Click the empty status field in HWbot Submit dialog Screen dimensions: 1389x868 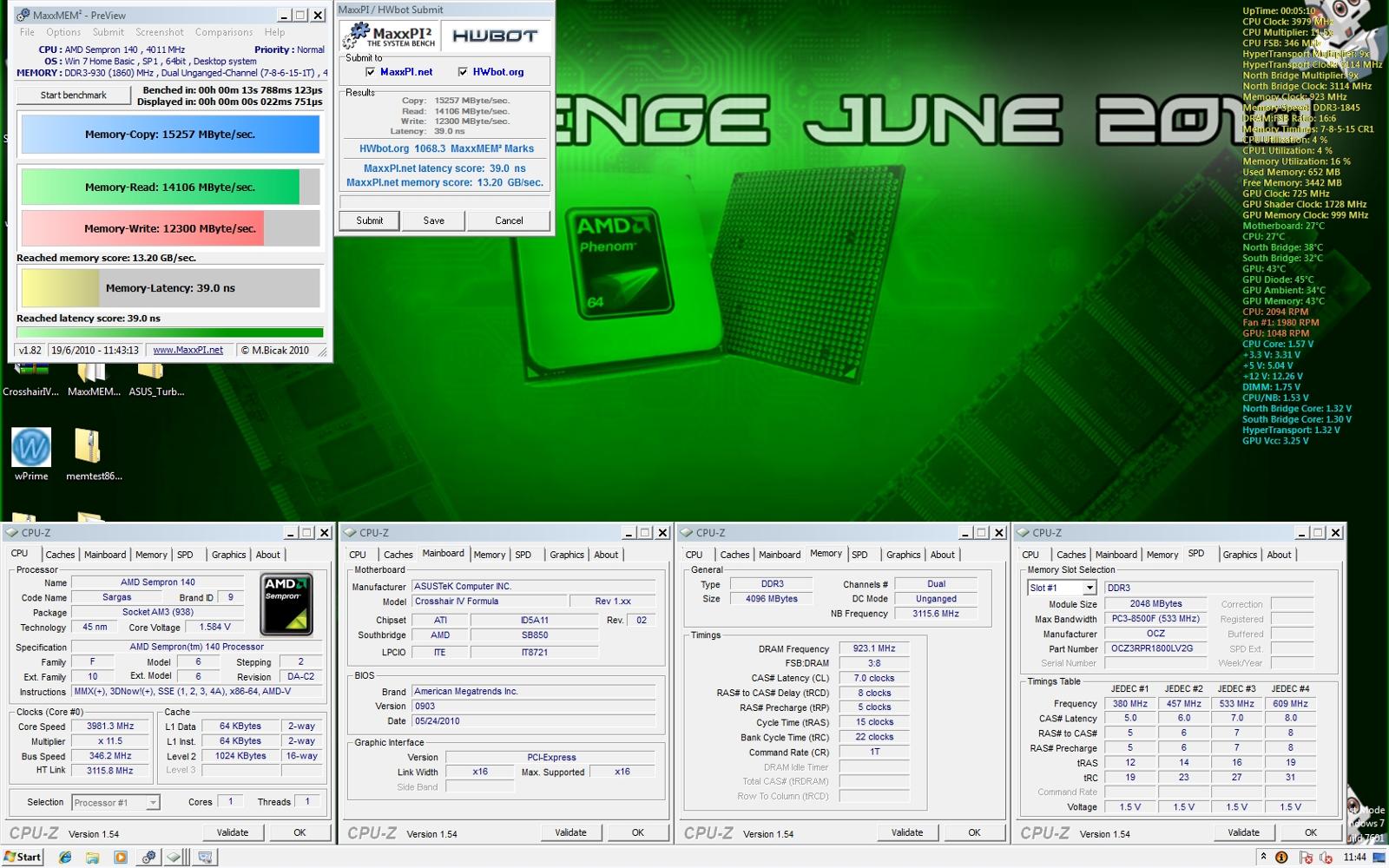tap(444, 201)
